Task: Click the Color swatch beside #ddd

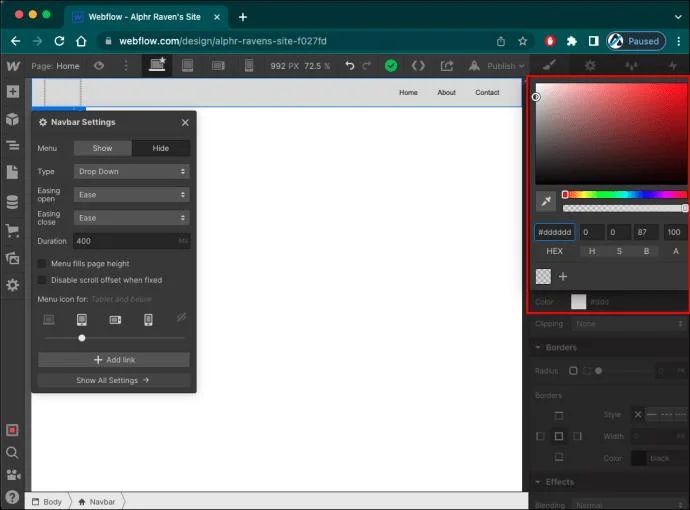Action: tap(578, 302)
